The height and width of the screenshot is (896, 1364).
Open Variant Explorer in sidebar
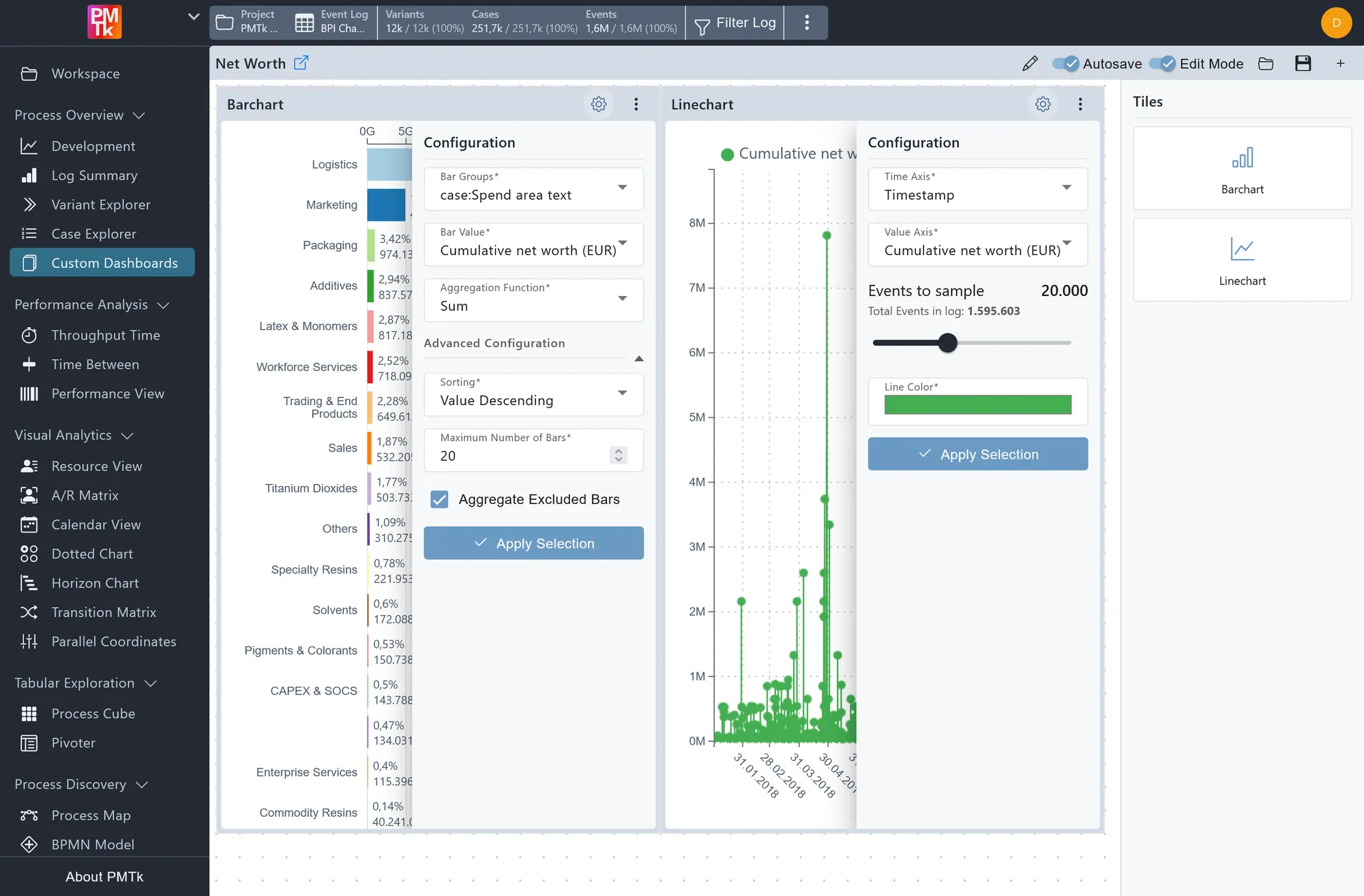102,205
